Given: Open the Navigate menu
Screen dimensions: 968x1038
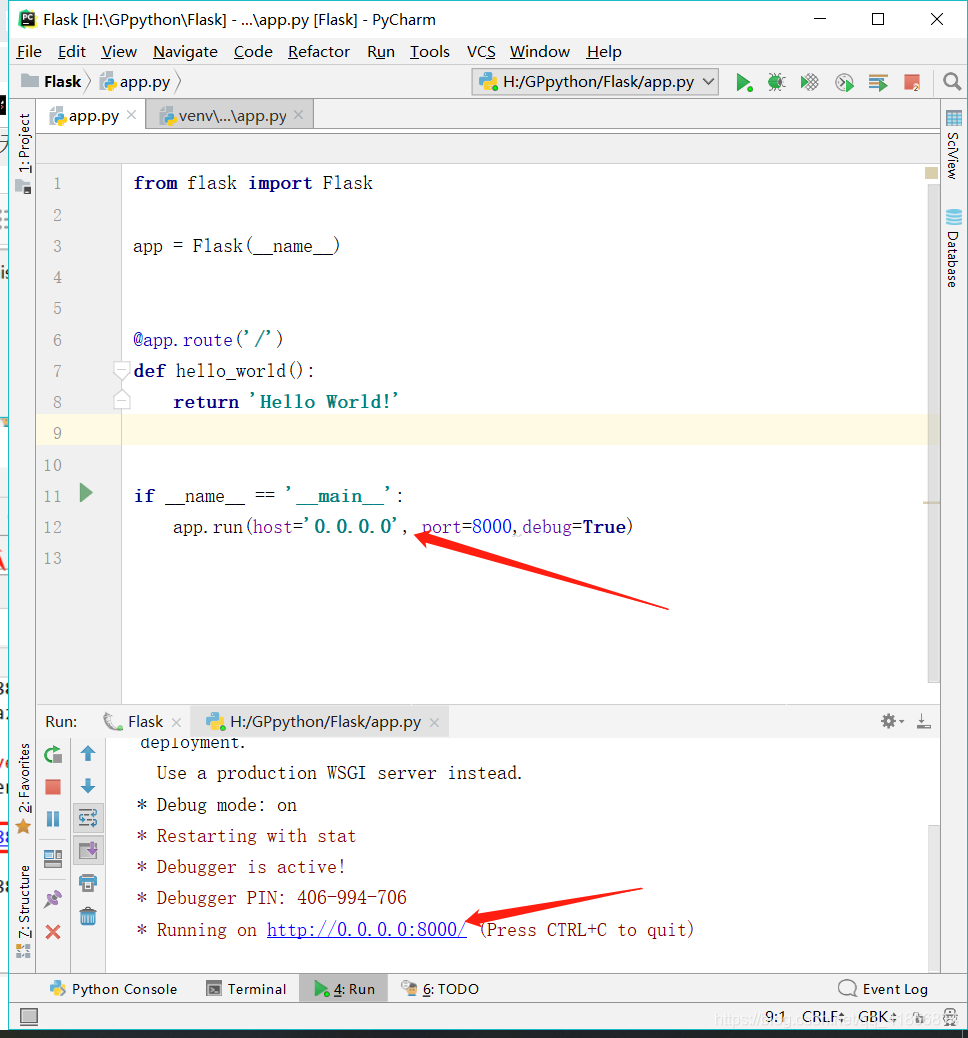Looking at the screenshot, I should [x=185, y=52].
